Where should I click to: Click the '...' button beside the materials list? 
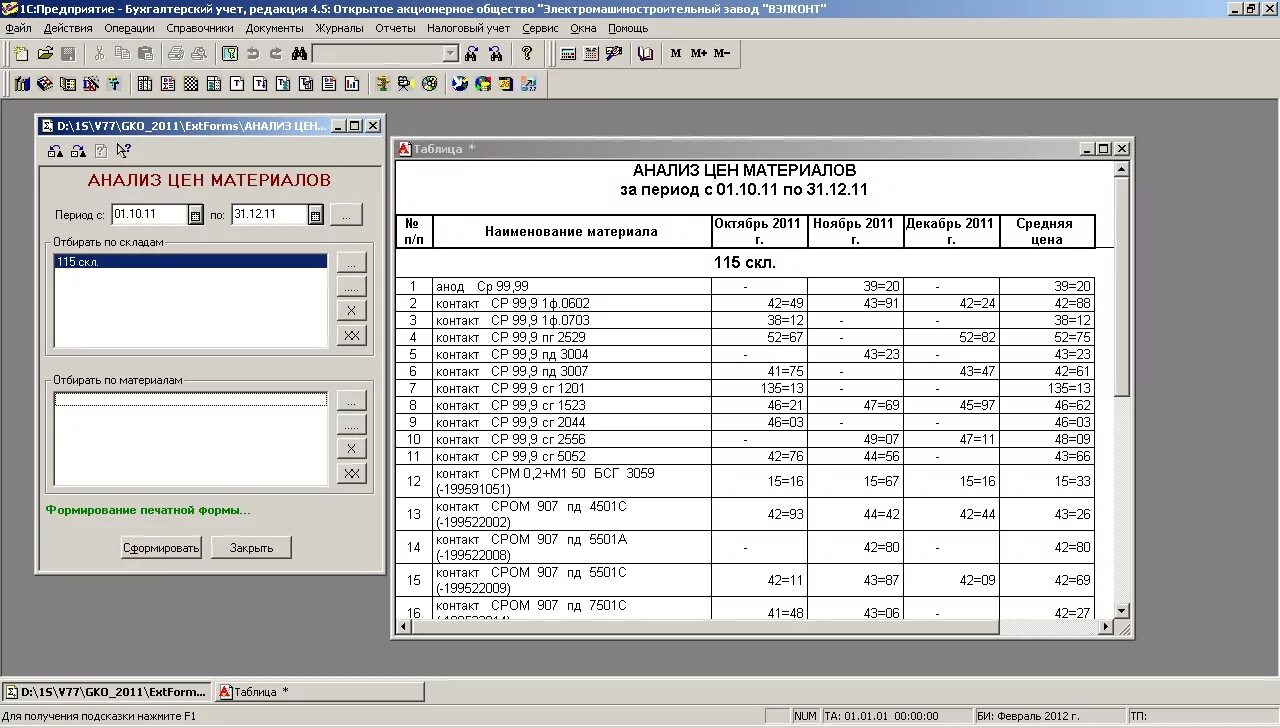tap(351, 401)
